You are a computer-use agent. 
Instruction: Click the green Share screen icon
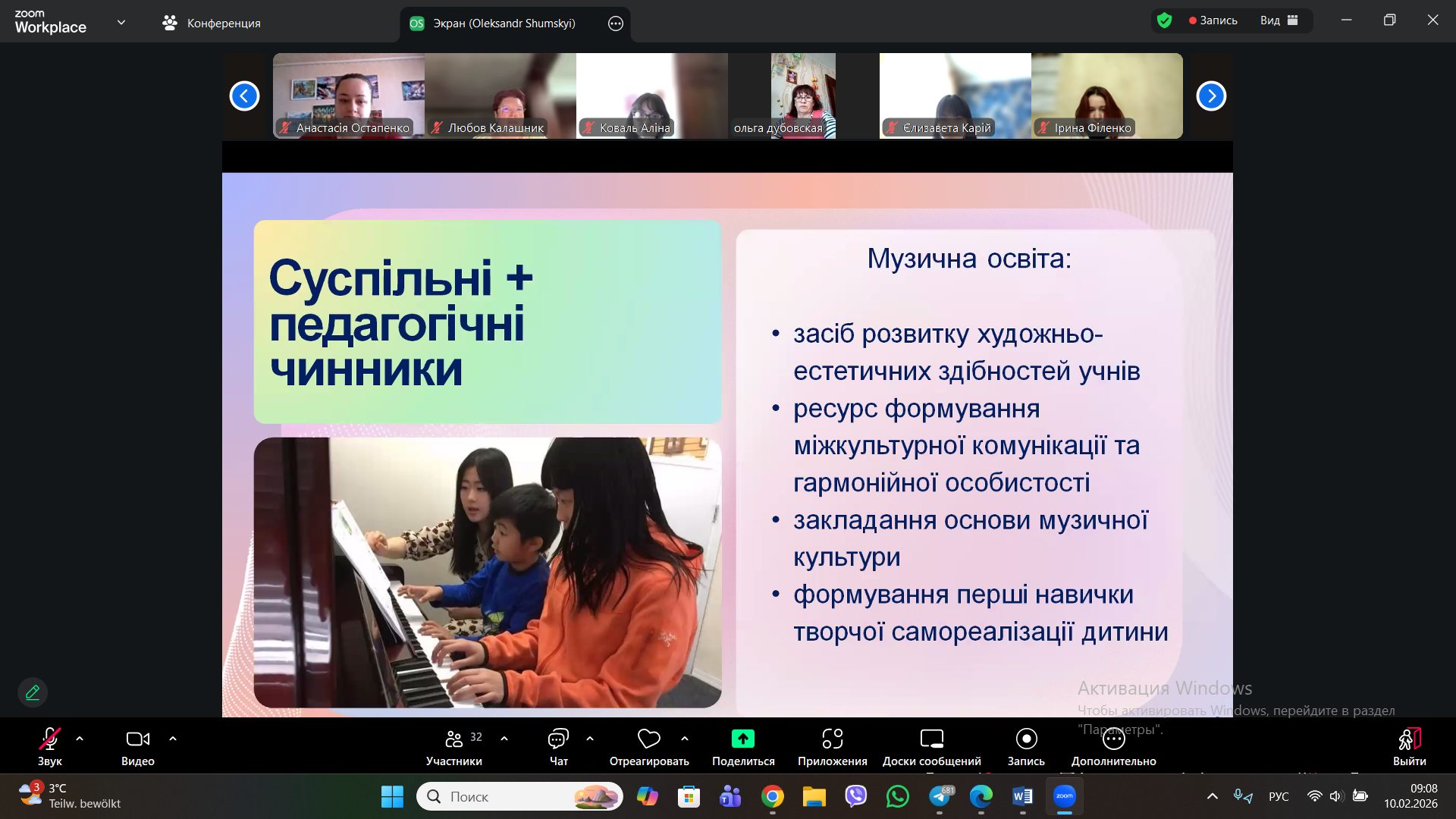(742, 739)
